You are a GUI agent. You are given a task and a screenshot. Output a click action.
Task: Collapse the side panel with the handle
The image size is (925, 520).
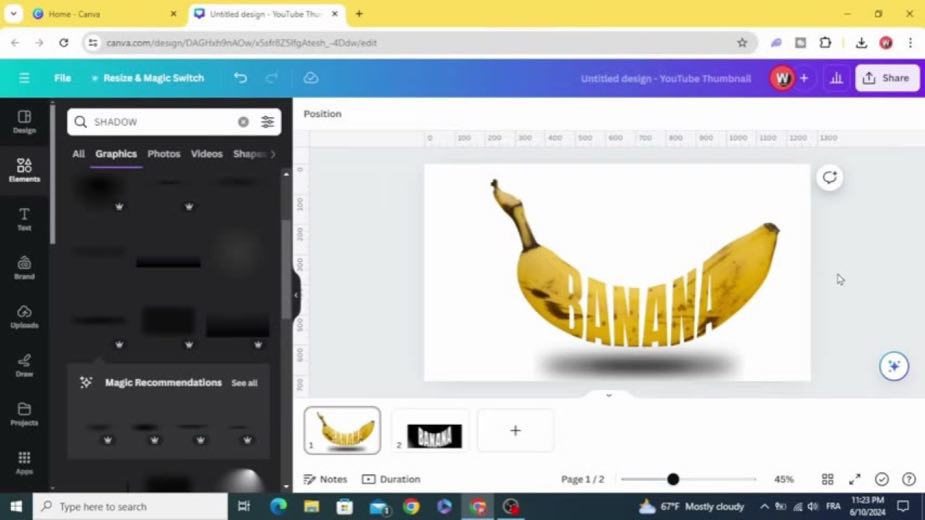(296, 295)
